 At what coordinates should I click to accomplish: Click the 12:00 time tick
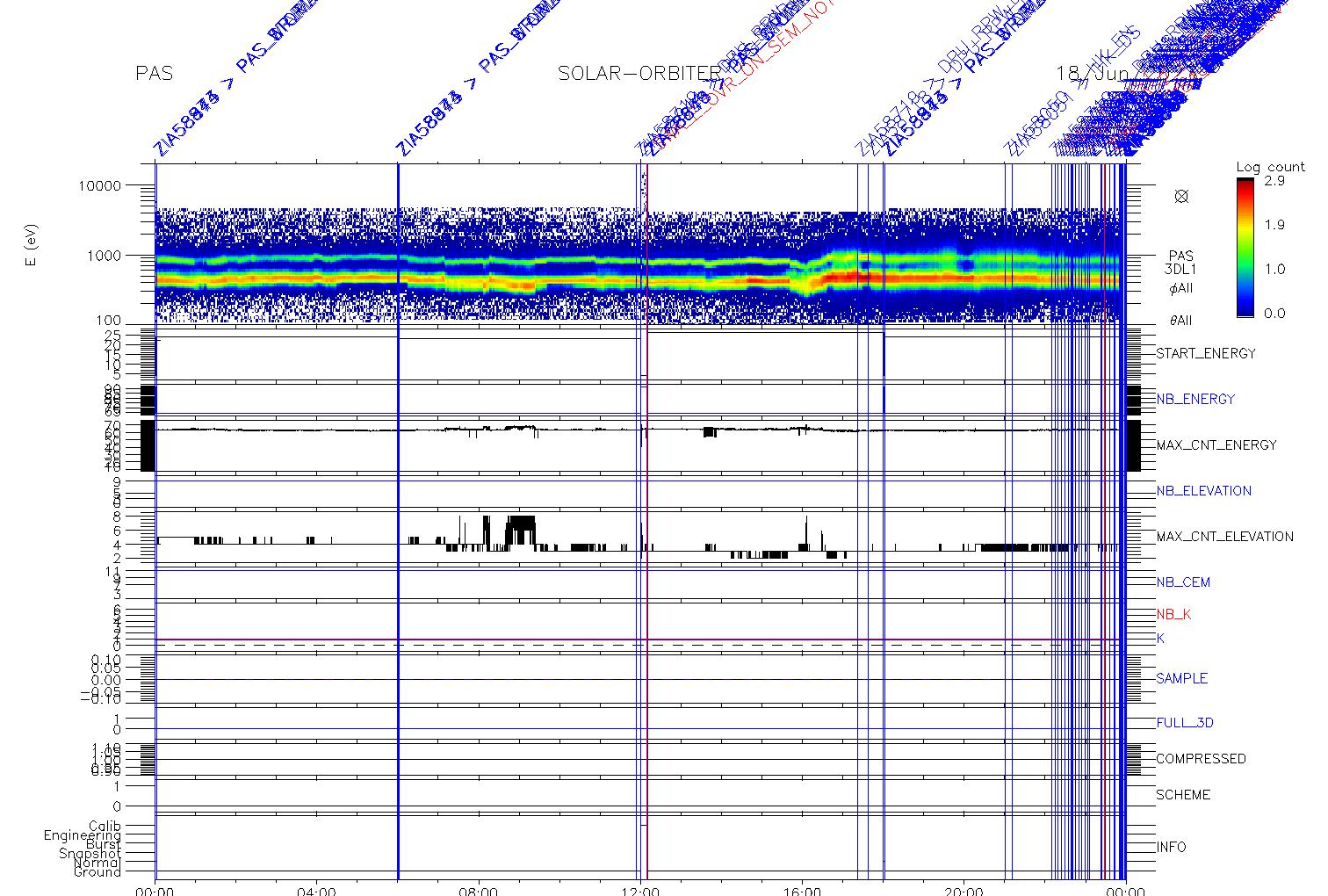[x=640, y=891]
